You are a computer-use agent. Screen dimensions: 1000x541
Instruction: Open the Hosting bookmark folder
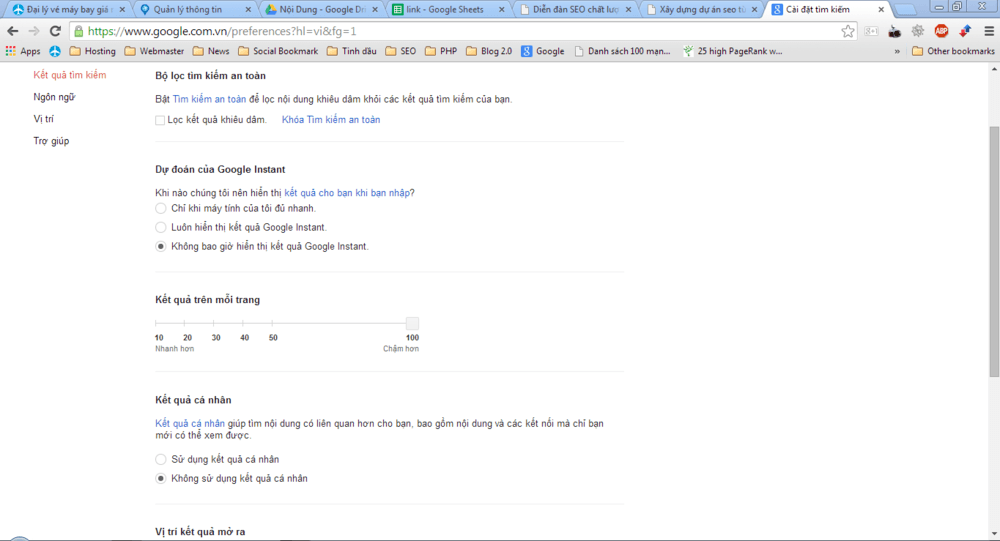(92, 51)
